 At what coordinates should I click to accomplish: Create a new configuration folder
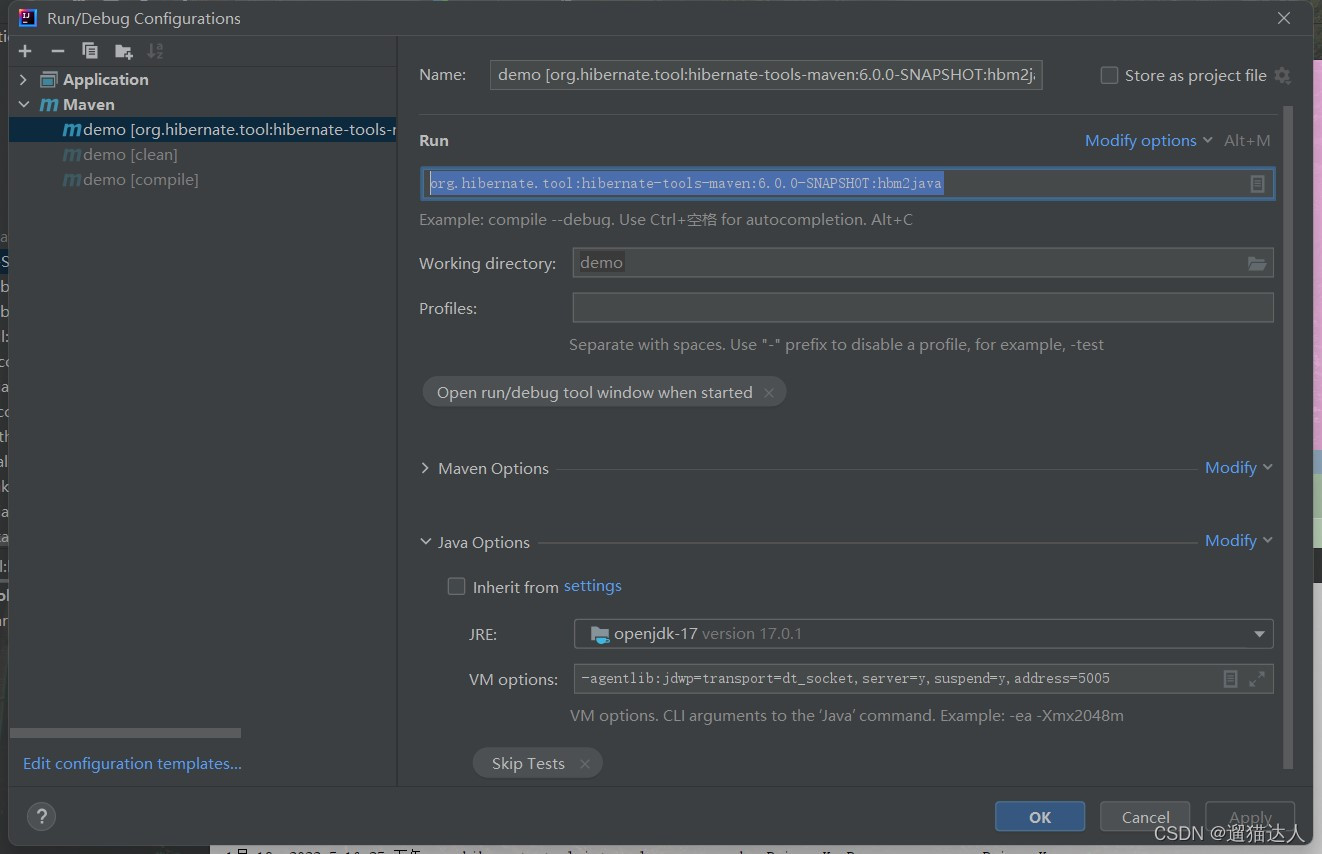point(123,51)
